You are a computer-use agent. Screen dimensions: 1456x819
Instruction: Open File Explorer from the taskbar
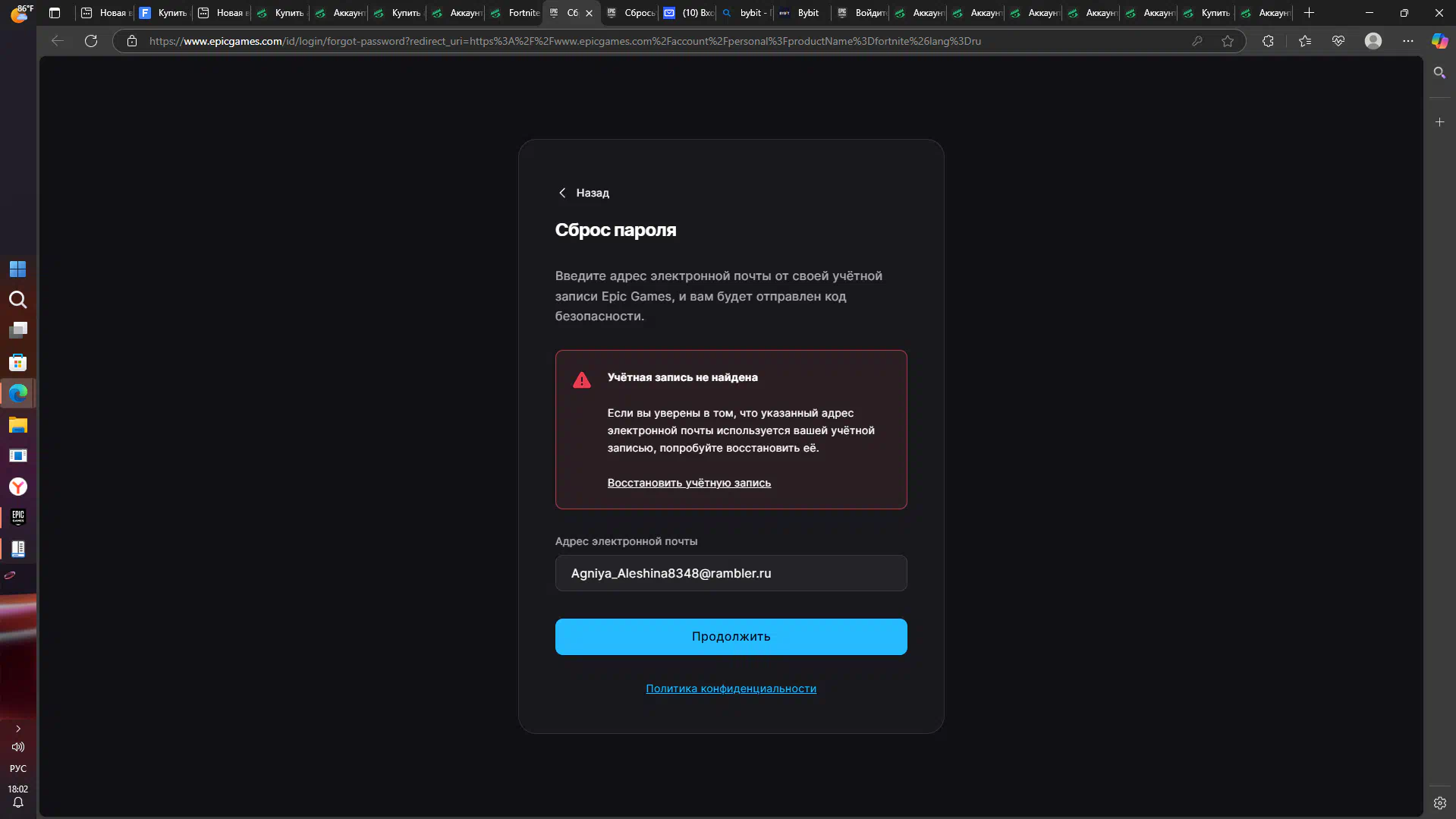[x=17, y=425]
